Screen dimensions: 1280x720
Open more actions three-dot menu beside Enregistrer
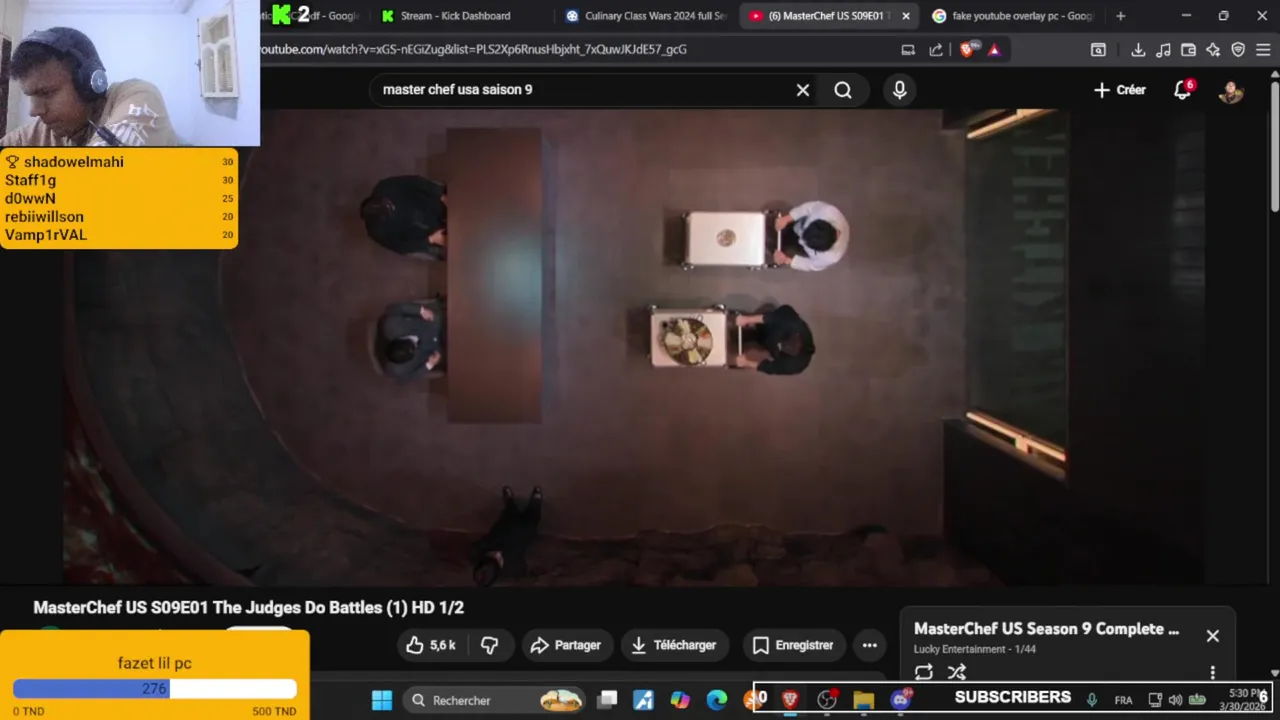point(869,645)
